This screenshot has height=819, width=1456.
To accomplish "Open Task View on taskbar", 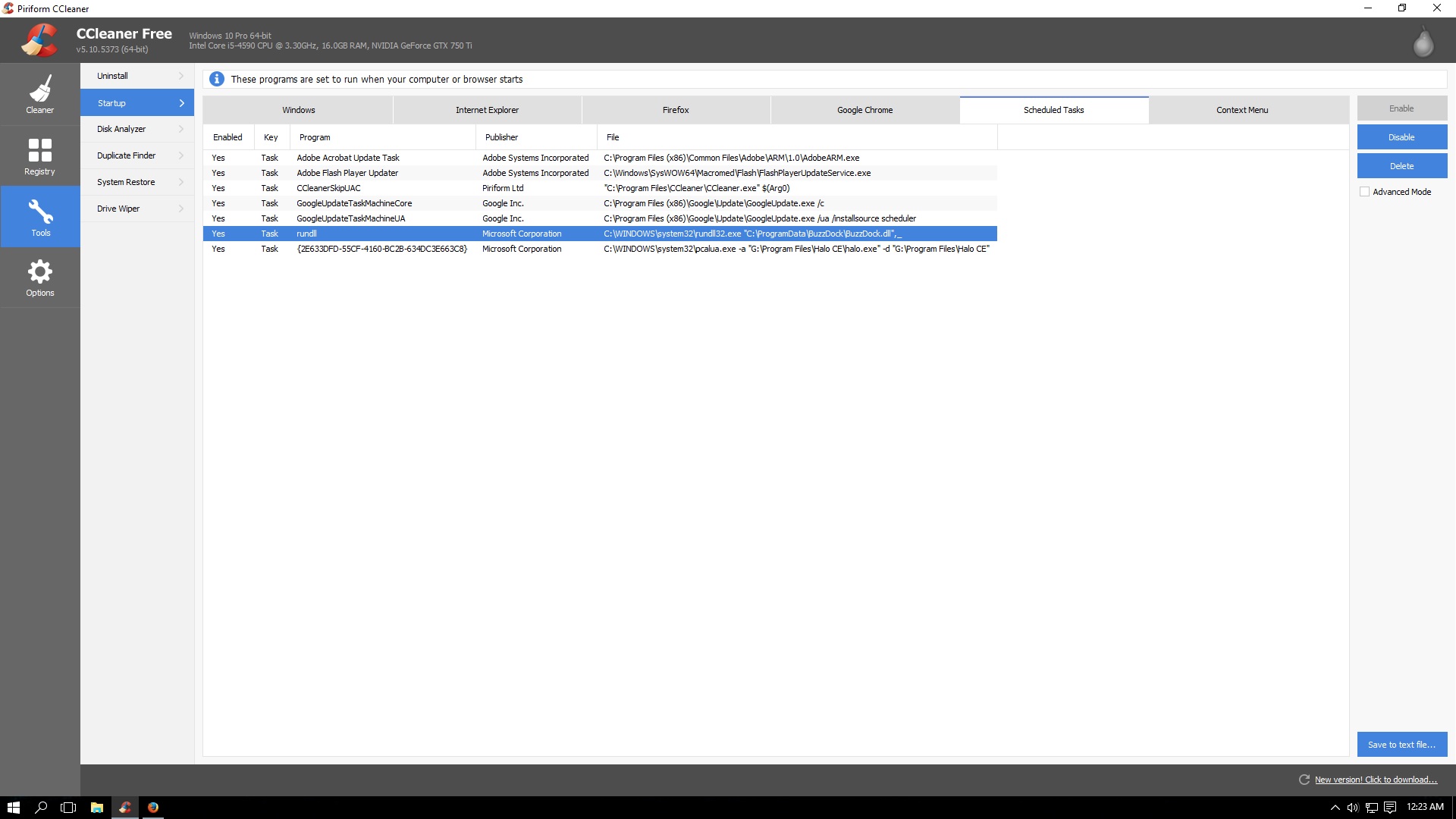I will (x=68, y=808).
